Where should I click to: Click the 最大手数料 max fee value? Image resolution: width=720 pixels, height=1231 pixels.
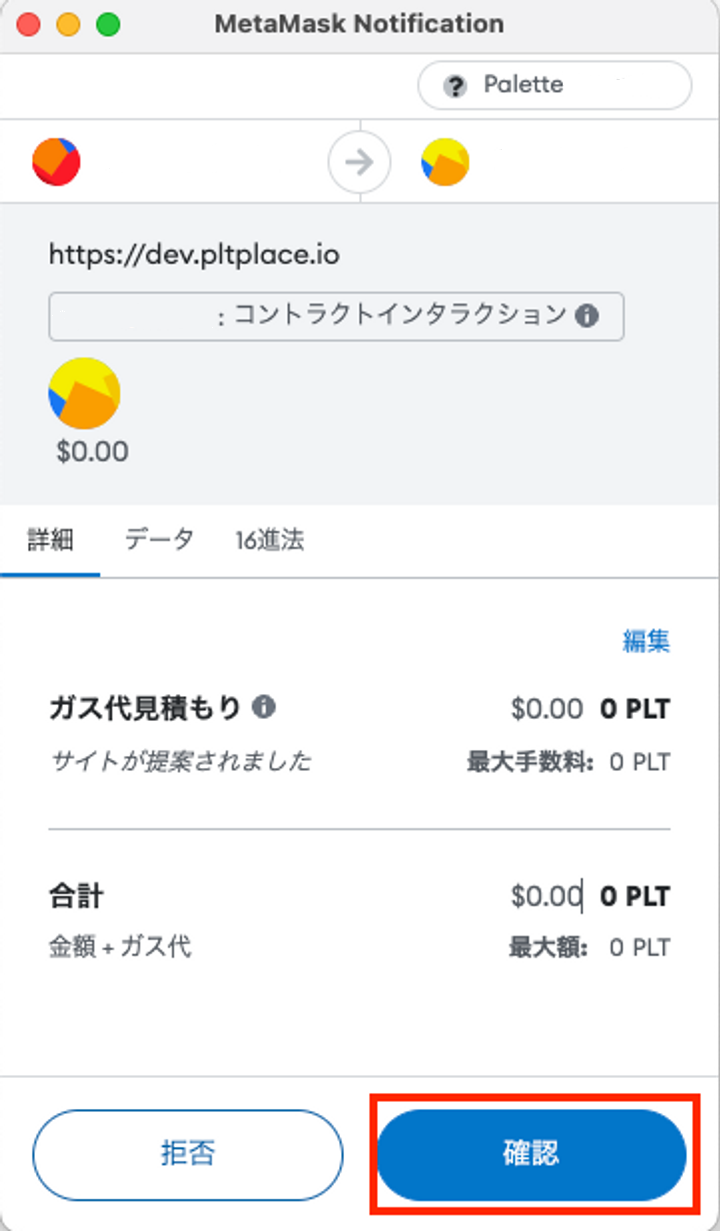[x=639, y=762]
